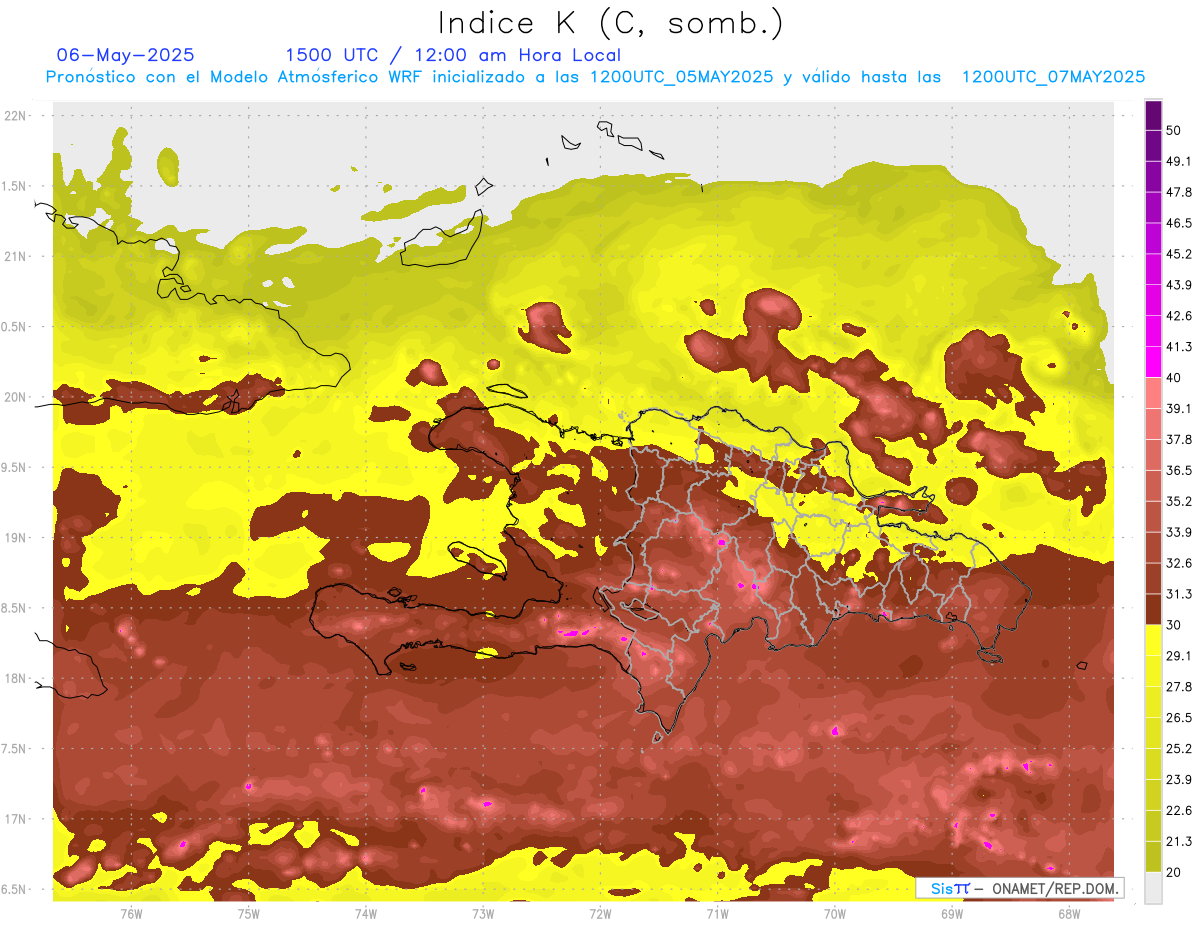The image size is (1200, 927).
Task: Click the colorbar label '47.8'
Action: click(x=1179, y=192)
